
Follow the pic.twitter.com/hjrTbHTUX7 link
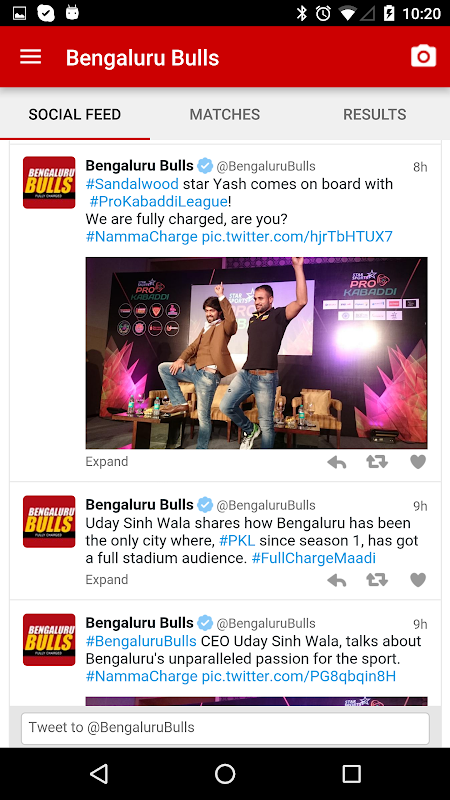[297, 237]
